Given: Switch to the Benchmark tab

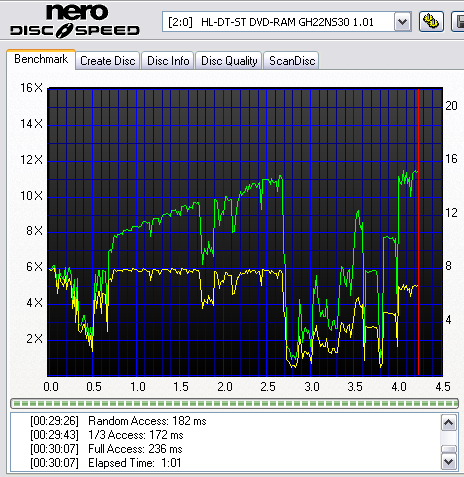Looking at the screenshot, I should pyautogui.click(x=41, y=59).
